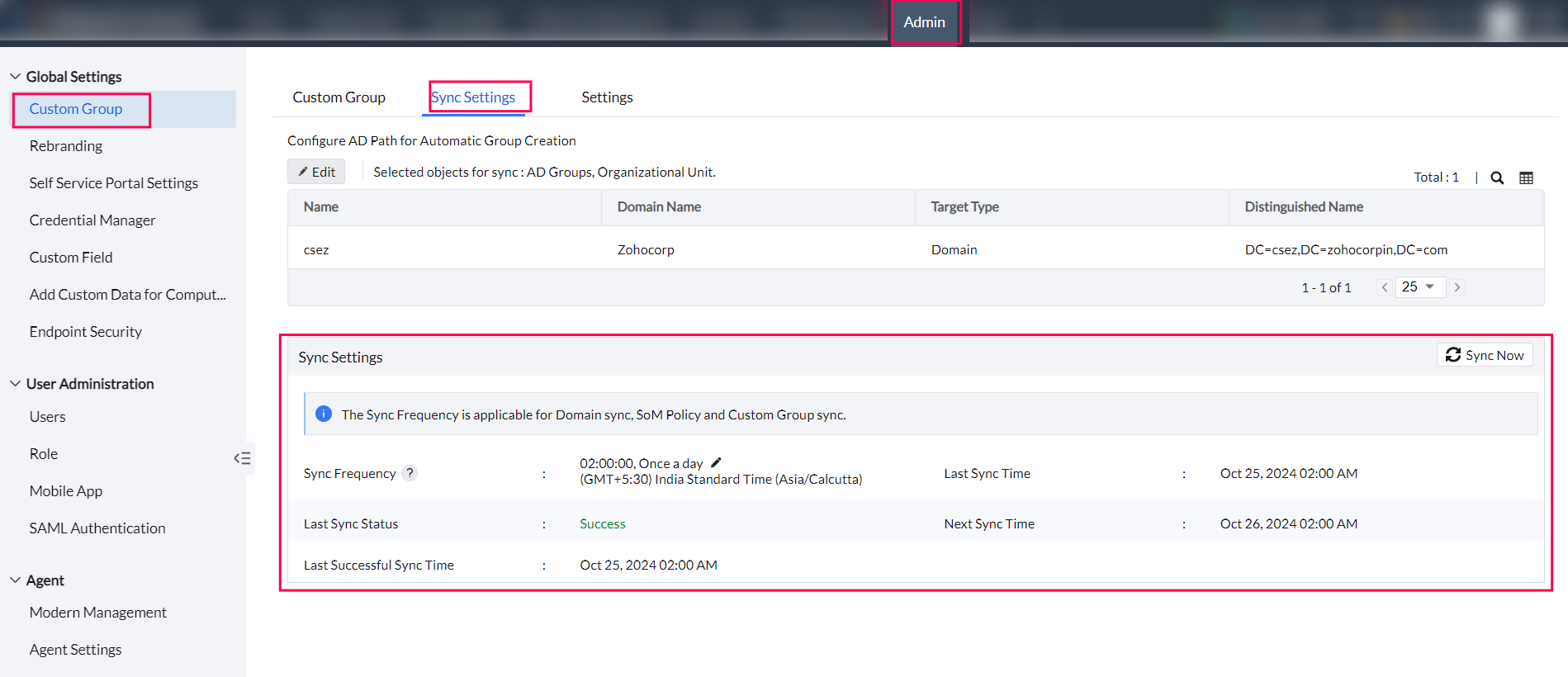This screenshot has width=1568, height=677.
Task: Collapse the left sidebar using the toggle icon
Action: coord(242,458)
